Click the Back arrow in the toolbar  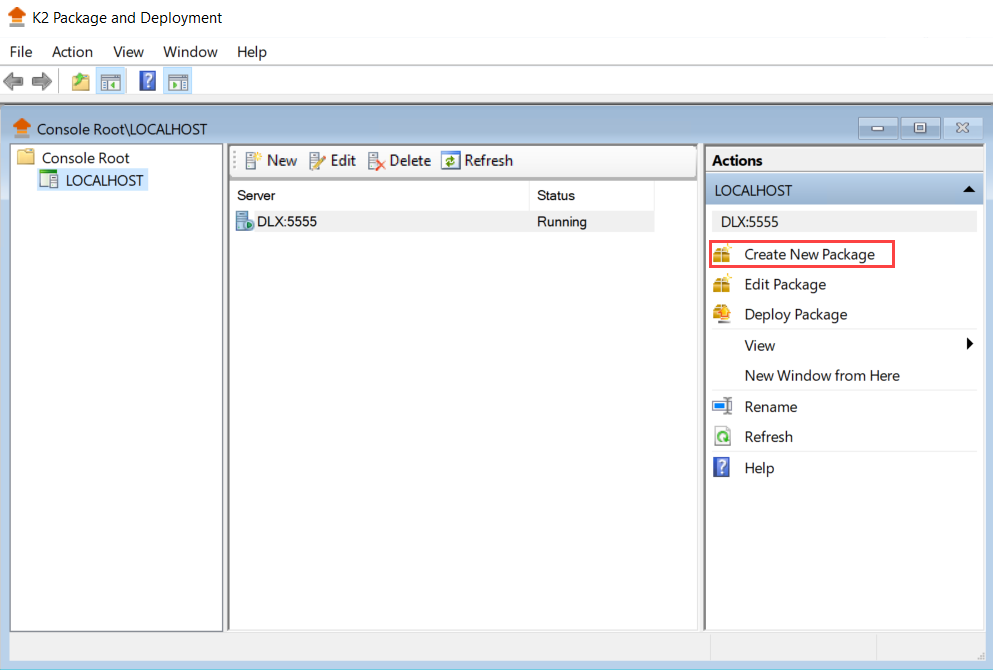point(14,82)
